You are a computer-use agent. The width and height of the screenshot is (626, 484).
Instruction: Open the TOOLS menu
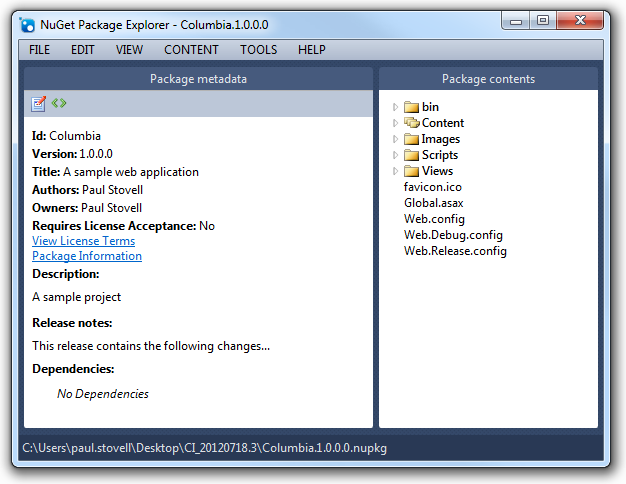pos(258,50)
